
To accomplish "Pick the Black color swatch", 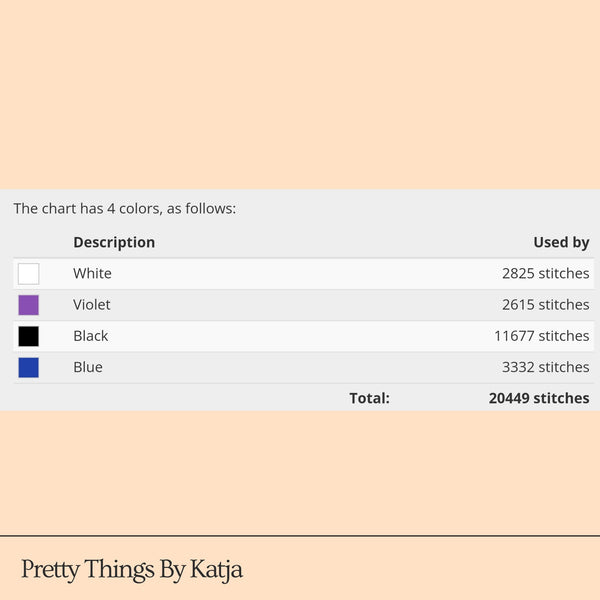I will coord(28,336).
